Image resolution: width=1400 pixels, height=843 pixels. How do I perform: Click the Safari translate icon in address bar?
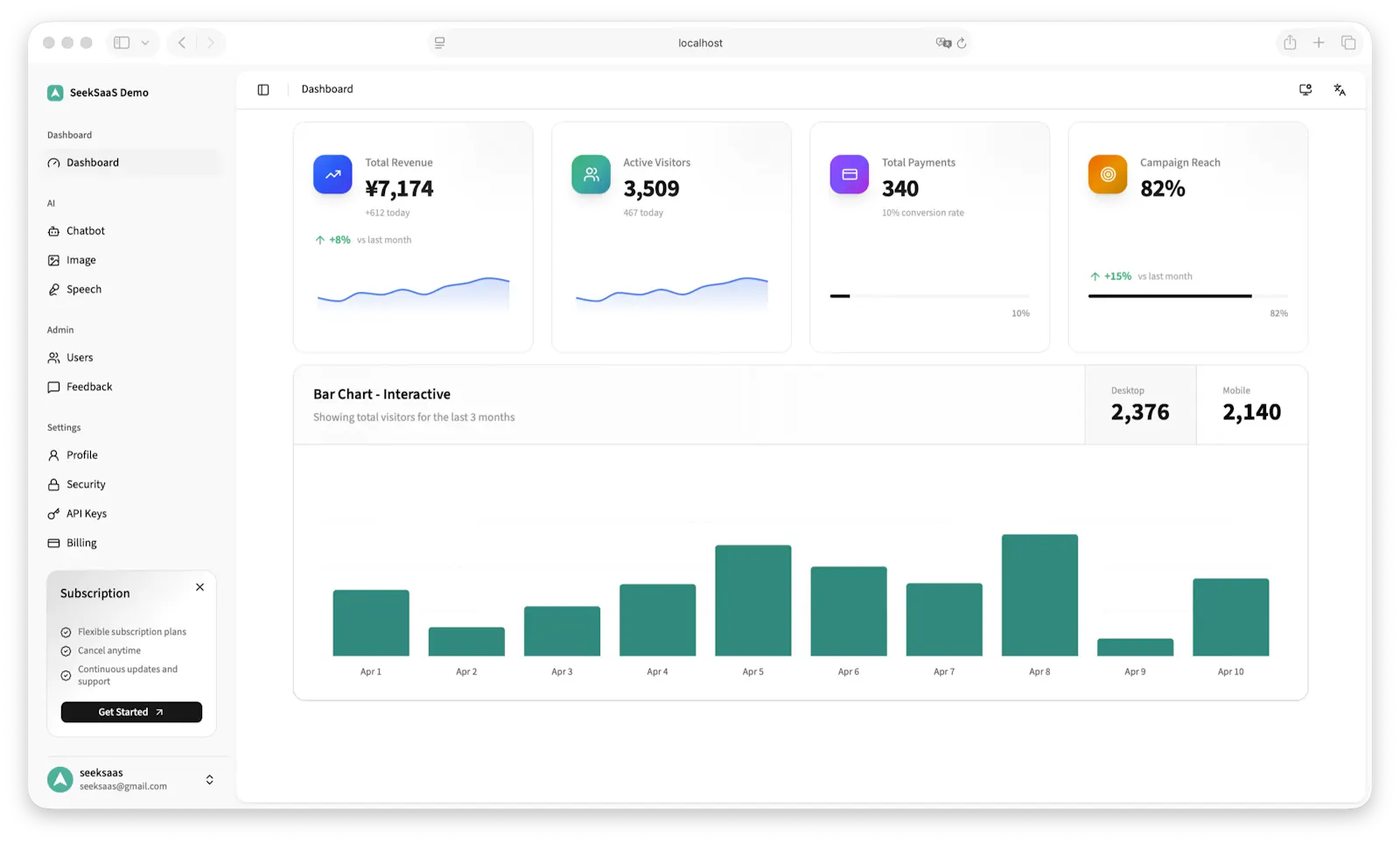coord(943,43)
